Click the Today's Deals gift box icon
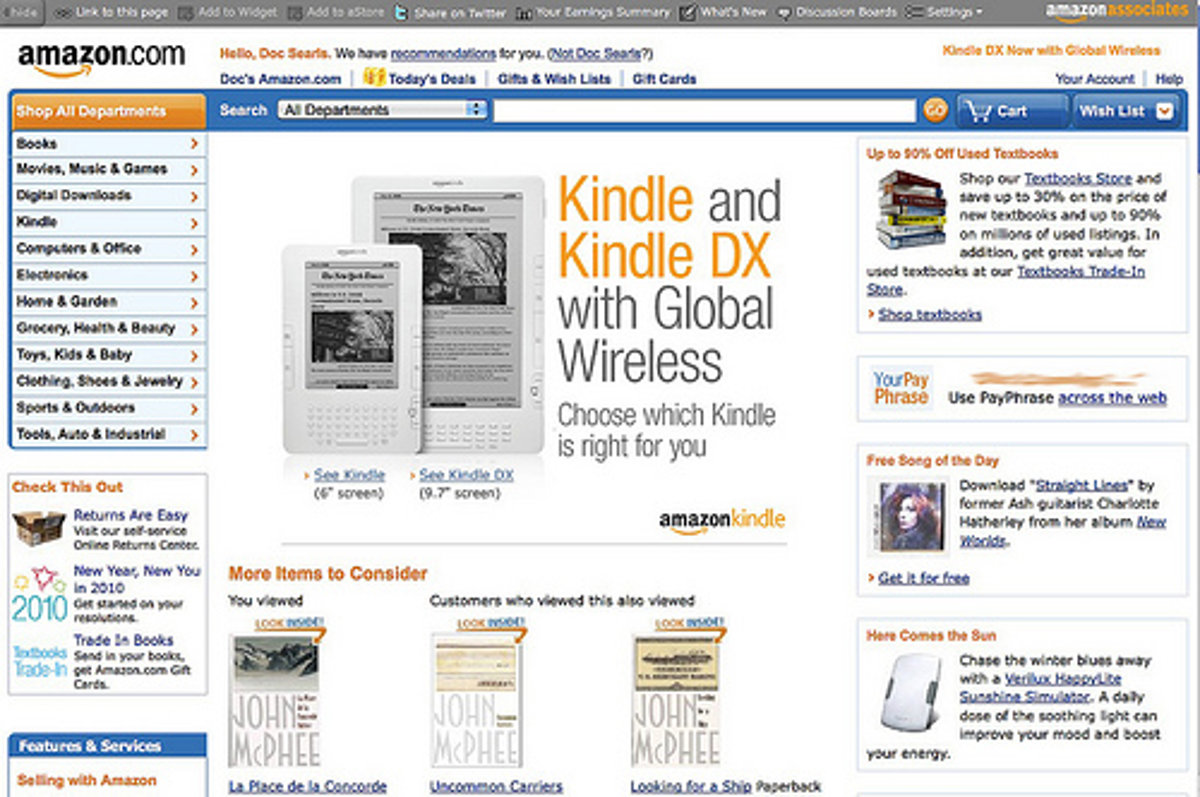This screenshot has width=1200, height=797. pos(374,77)
